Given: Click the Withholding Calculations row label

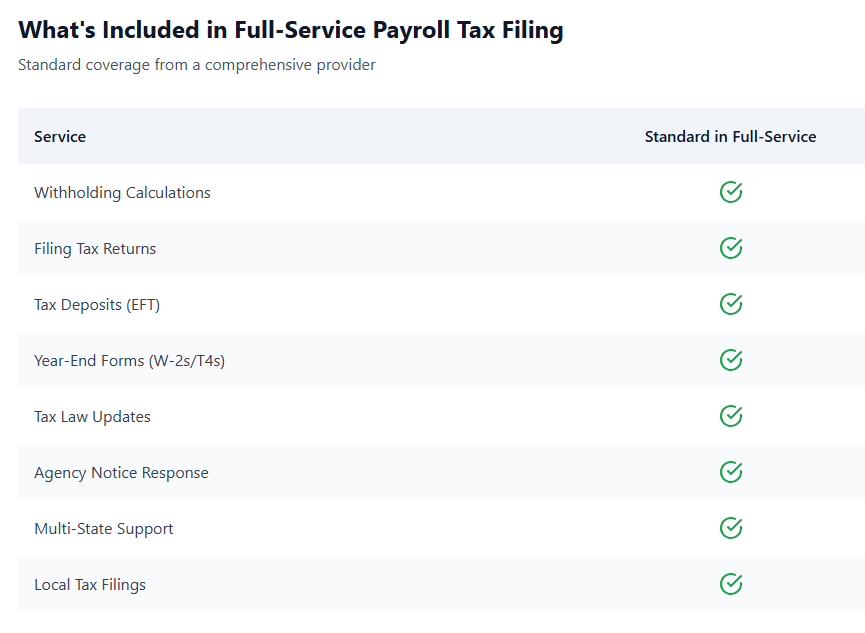Looking at the screenshot, I should pyautogui.click(x=122, y=192).
